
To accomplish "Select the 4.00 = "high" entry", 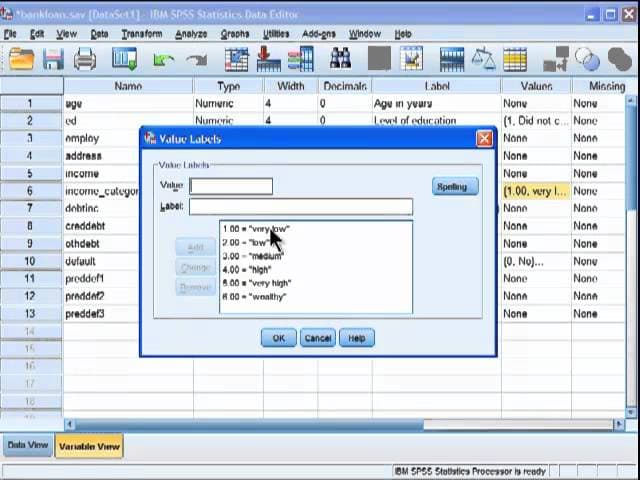I will pos(247,269).
